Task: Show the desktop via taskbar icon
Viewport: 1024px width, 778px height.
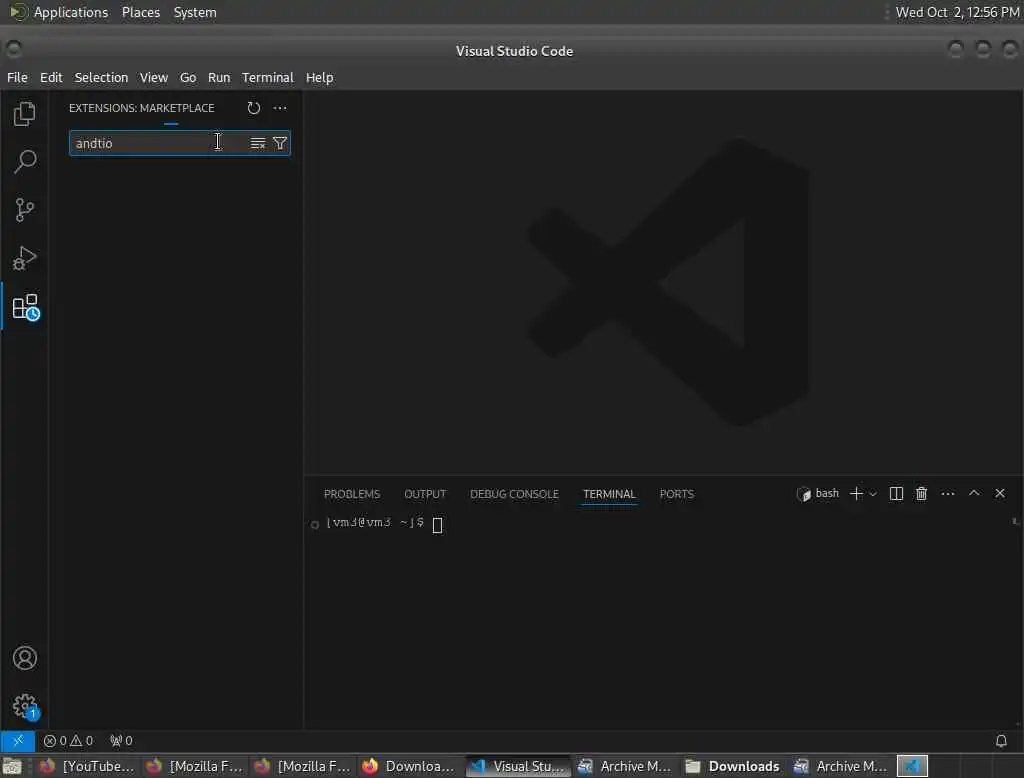Action: click(12, 766)
